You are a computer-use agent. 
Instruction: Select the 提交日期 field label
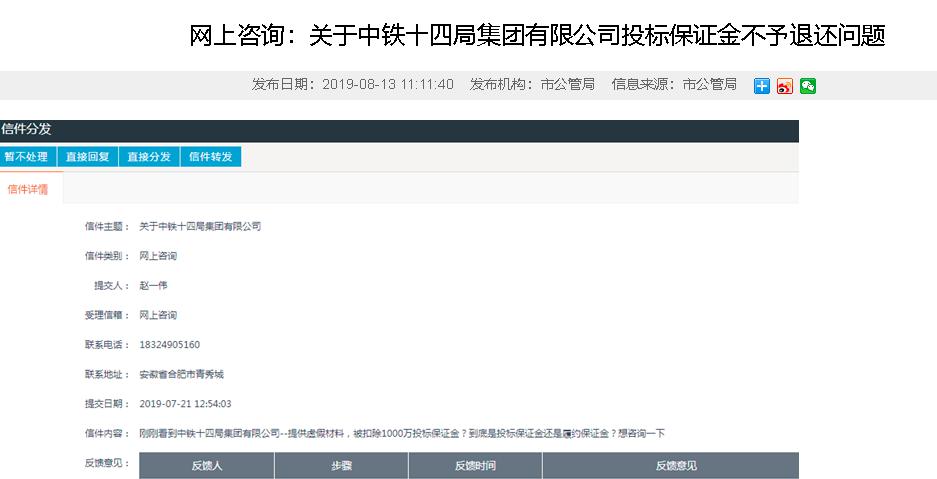click(x=107, y=404)
